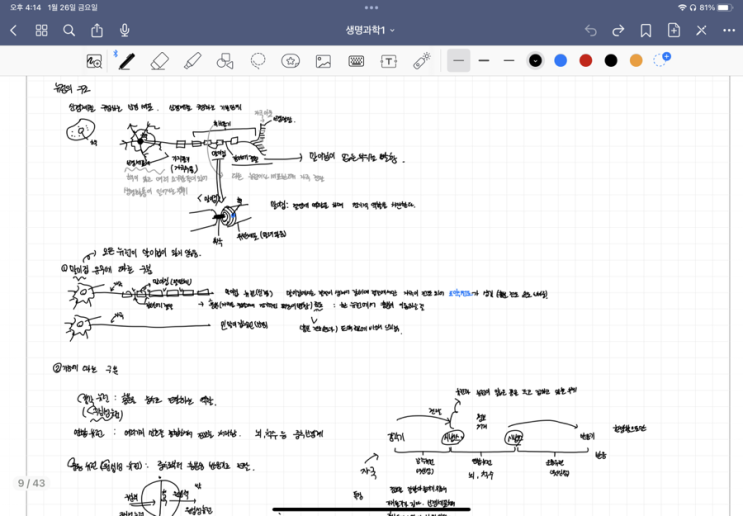
Task: Tap the three-dot multitasking control at top
Action: pyautogui.click(x=372, y=8)
